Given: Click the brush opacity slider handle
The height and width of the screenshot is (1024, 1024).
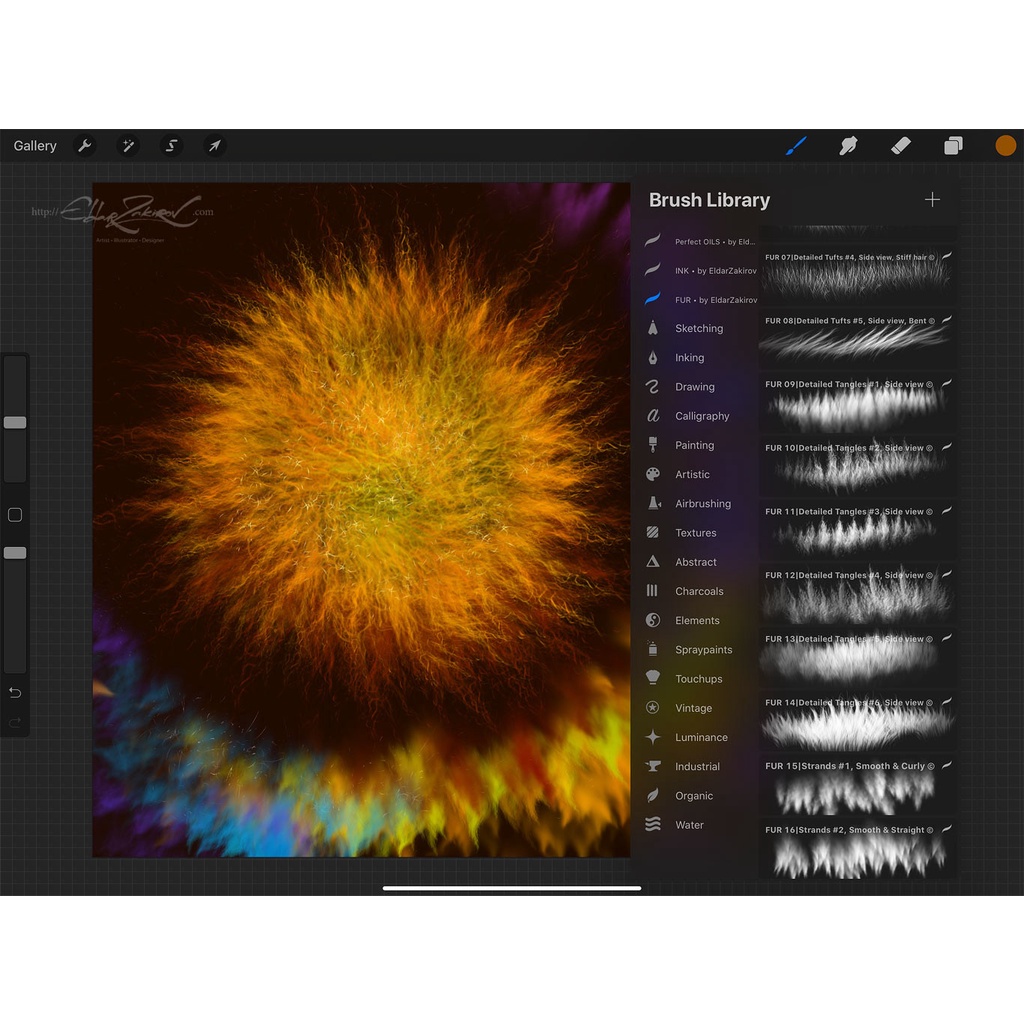Looking at the screenshot, I should pos(15,553).
